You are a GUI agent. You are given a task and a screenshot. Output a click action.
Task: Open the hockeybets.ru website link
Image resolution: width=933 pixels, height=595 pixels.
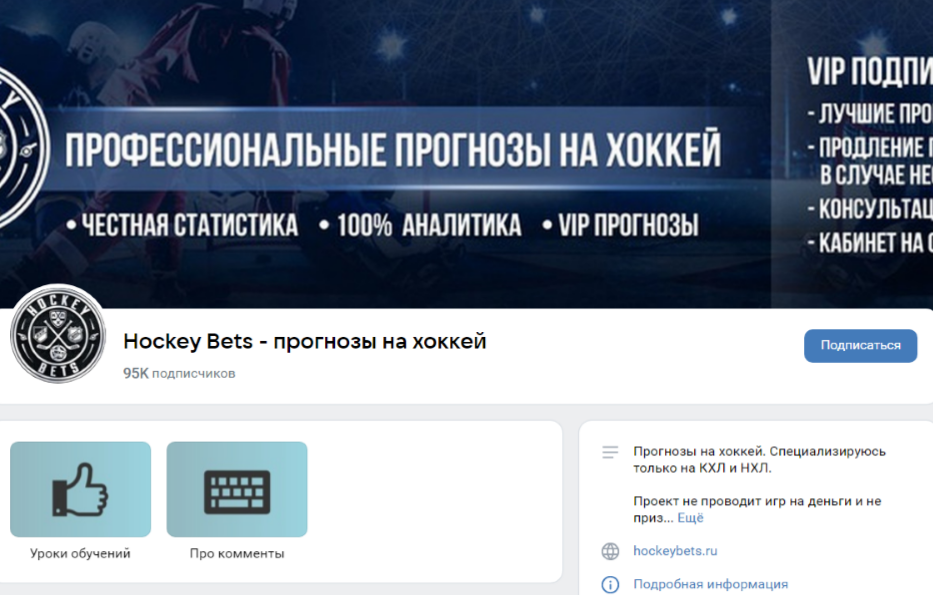(676, 550)
